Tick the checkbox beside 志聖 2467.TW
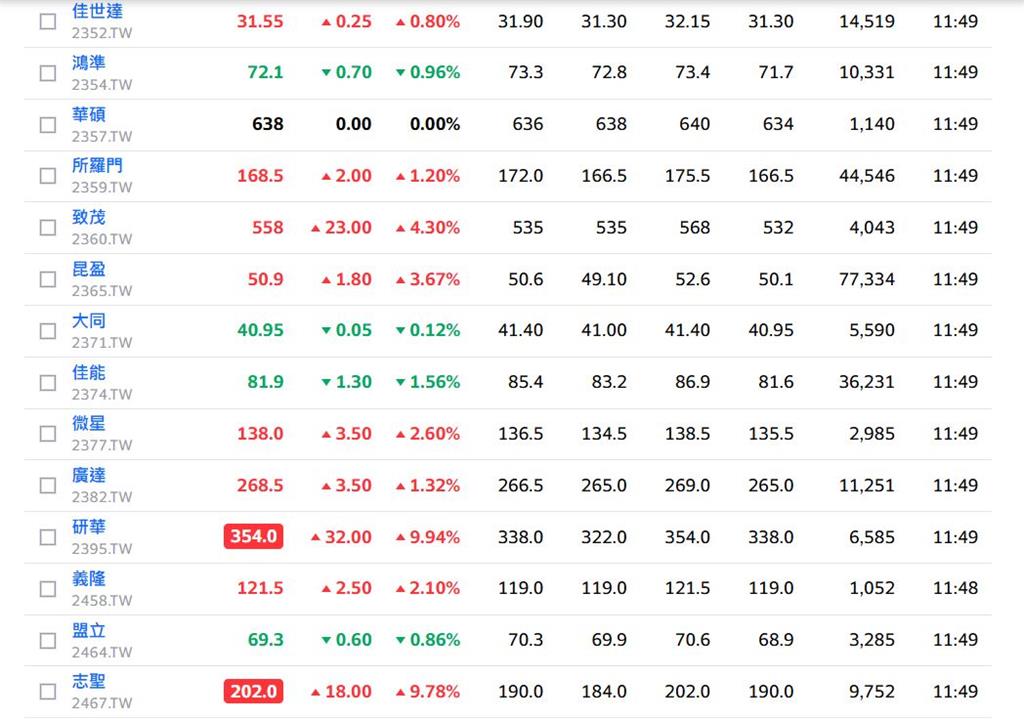Screen dimensions: 1024x719 48,692
